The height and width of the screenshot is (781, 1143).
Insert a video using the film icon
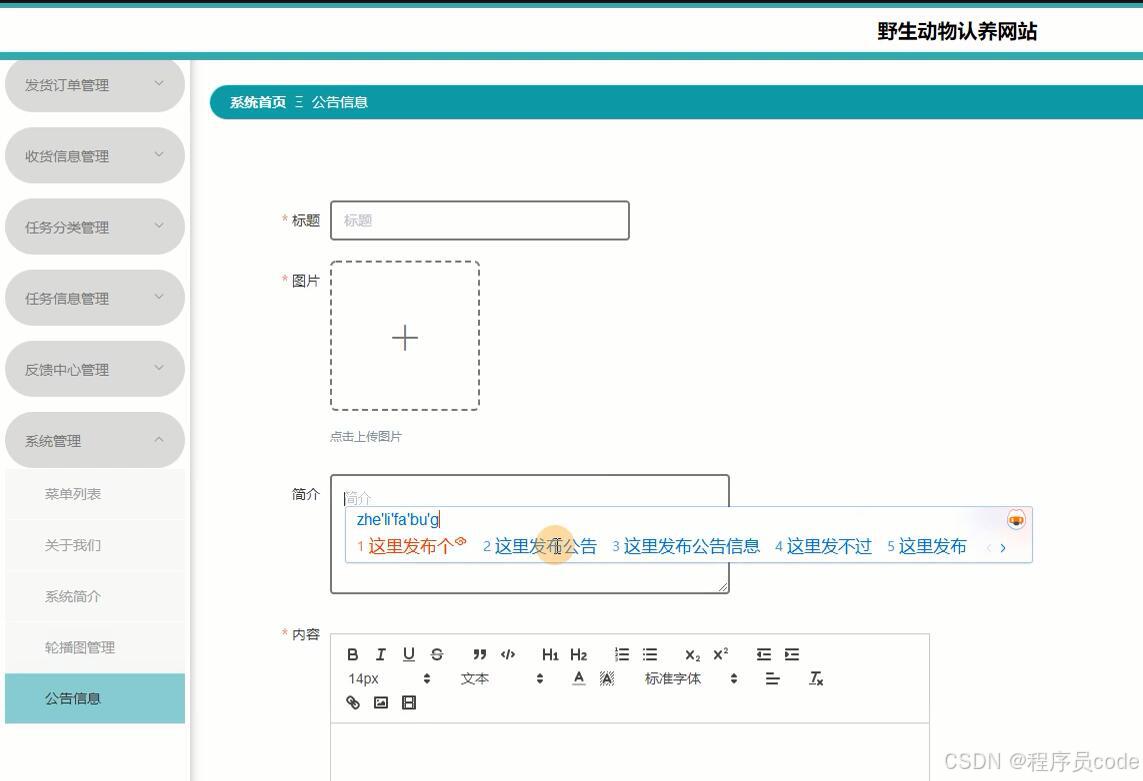click(x=408, y=703)
